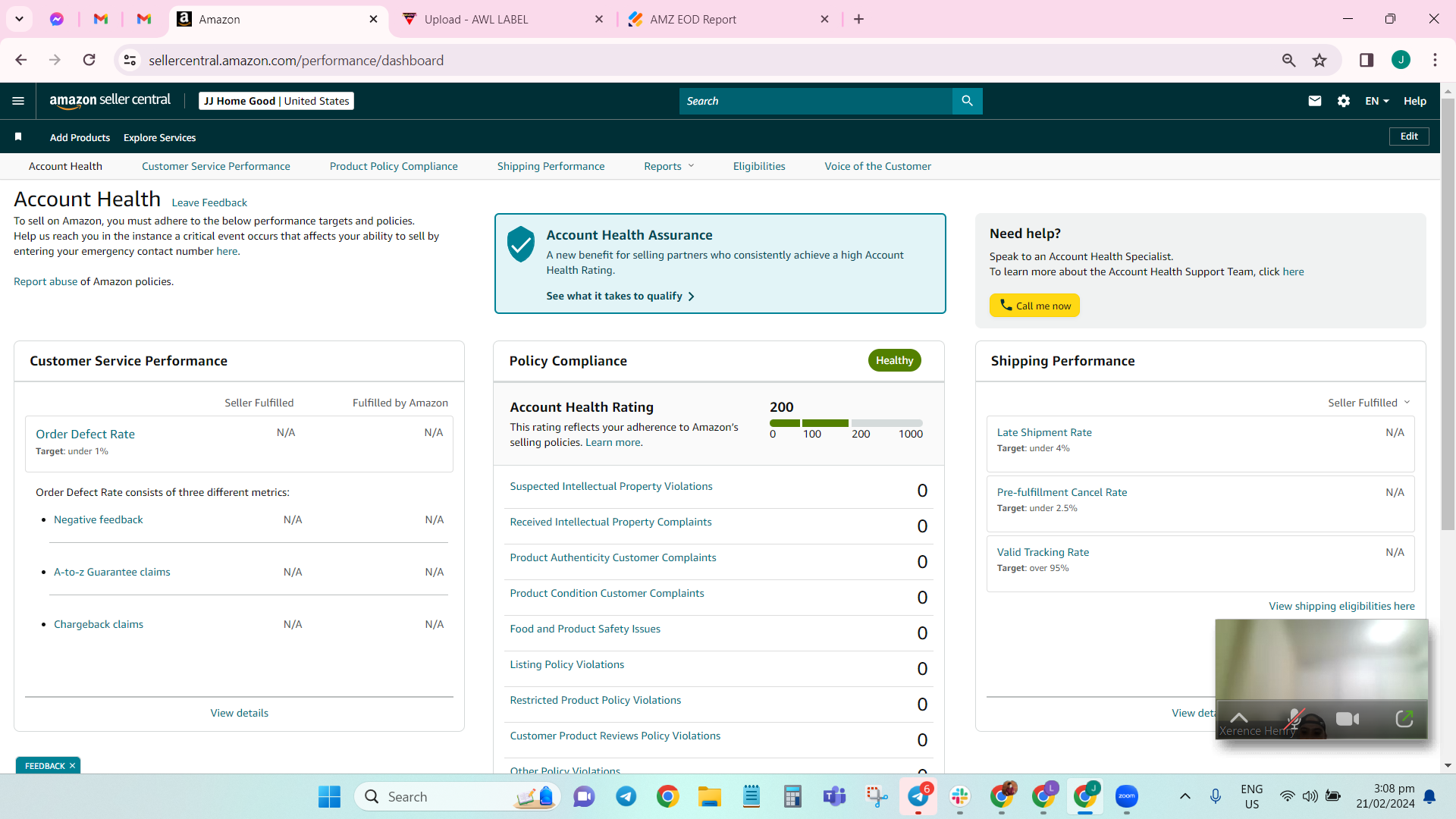This screenshot has height=819, width=1456.
Task: Expand the Zoom overlay chevron up
Action: tap(1239, 717)
